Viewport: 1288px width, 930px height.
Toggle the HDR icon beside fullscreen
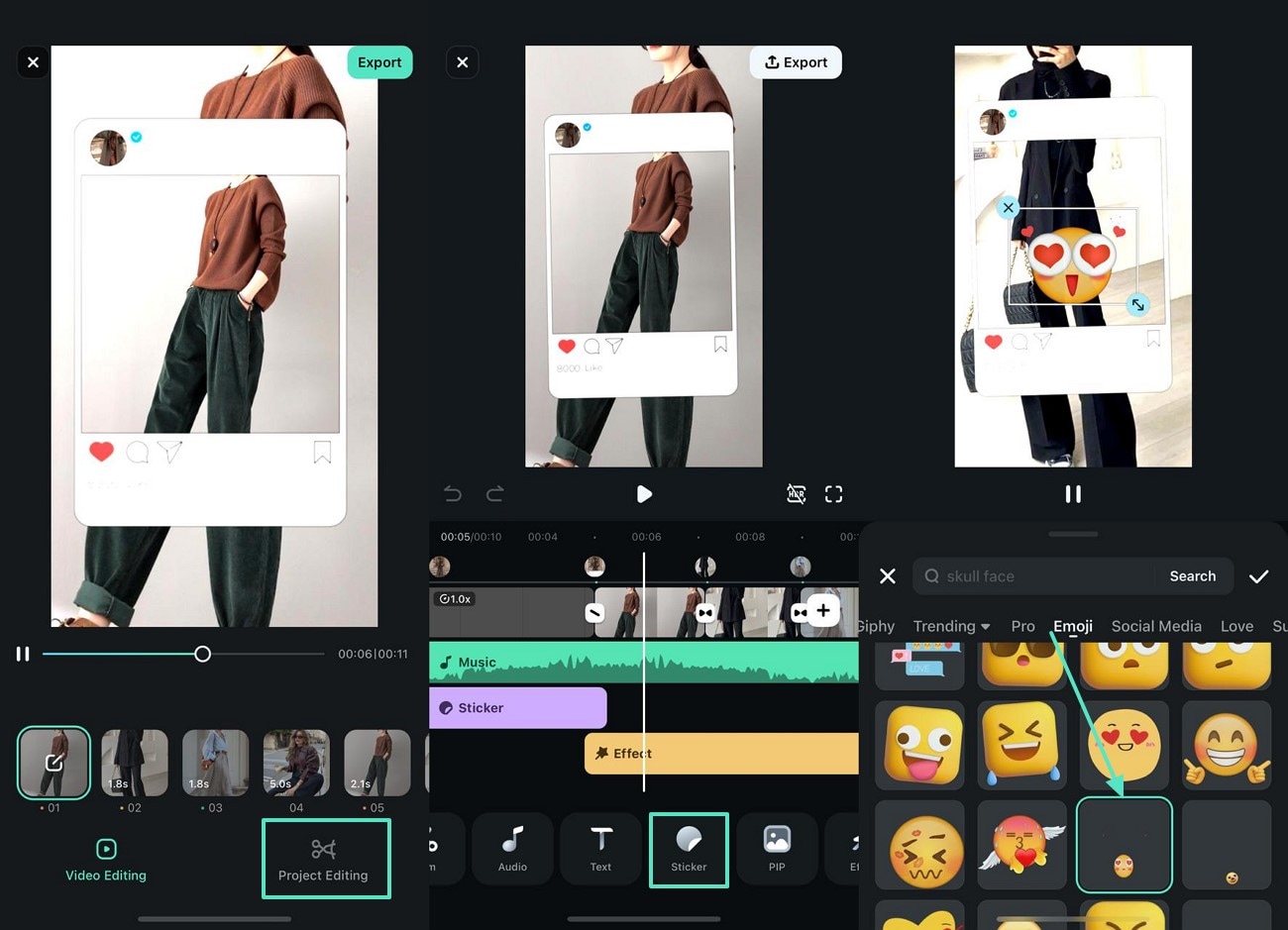point(796,494)
